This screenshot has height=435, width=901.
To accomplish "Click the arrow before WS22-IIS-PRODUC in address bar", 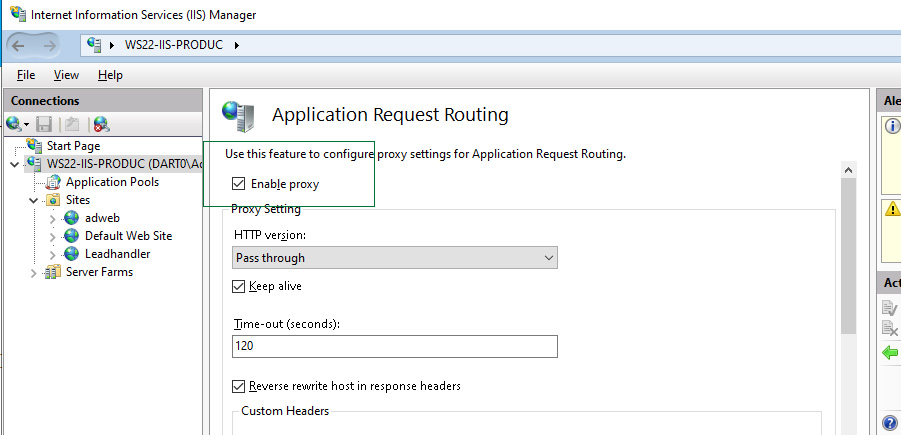I will pos(113,45).
